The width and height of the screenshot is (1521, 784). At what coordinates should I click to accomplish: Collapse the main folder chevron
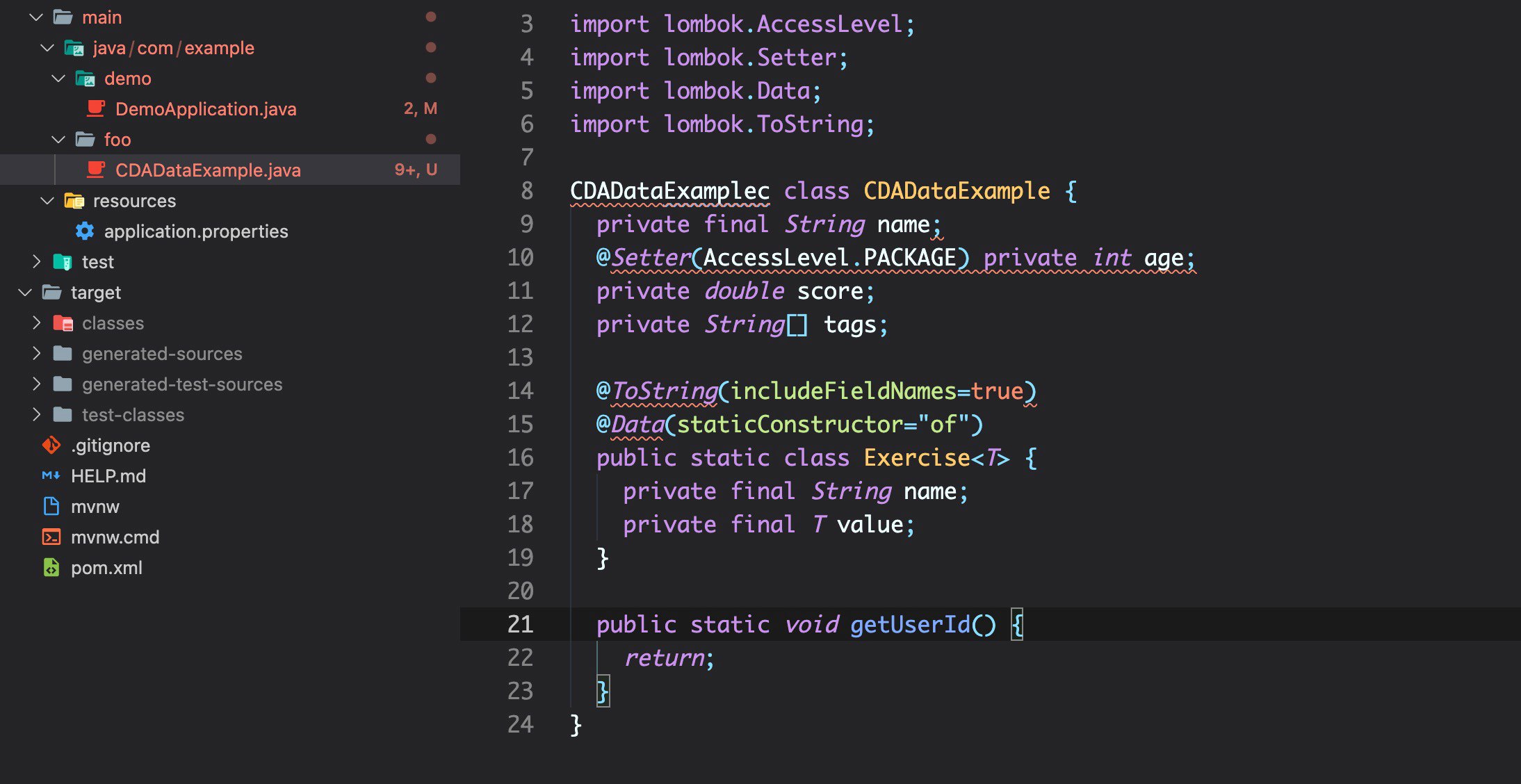coord(36,17)
